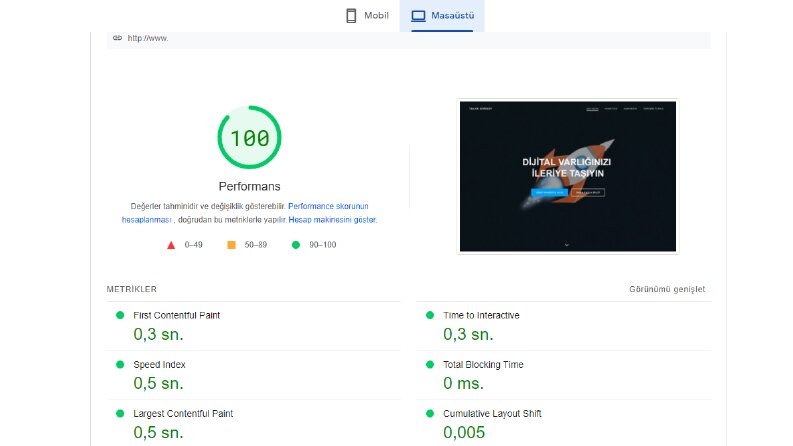Screen dimensions: 793x446
Task: Click the red triangle 0–49 legend icon
Action: 171,245
